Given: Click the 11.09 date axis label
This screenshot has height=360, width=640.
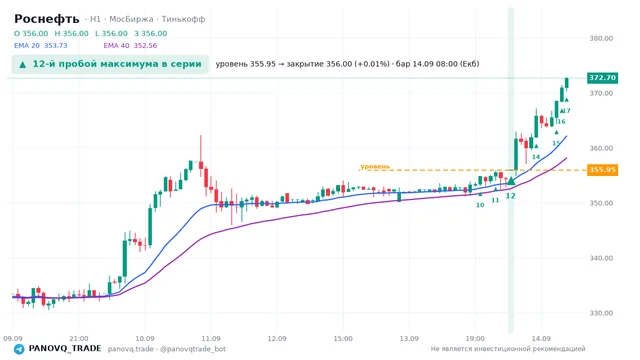Looking at the screenshot, I should (211, 339).
